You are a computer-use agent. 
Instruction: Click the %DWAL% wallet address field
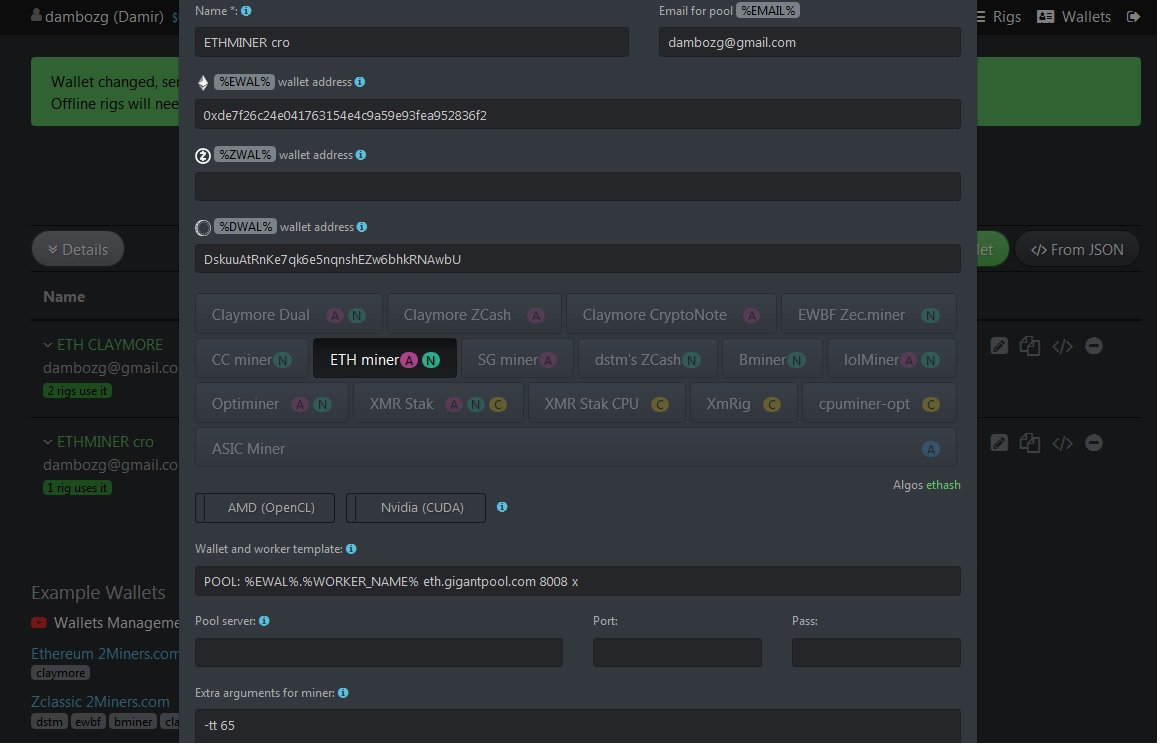pyautogui.click(x=578, y=259)
